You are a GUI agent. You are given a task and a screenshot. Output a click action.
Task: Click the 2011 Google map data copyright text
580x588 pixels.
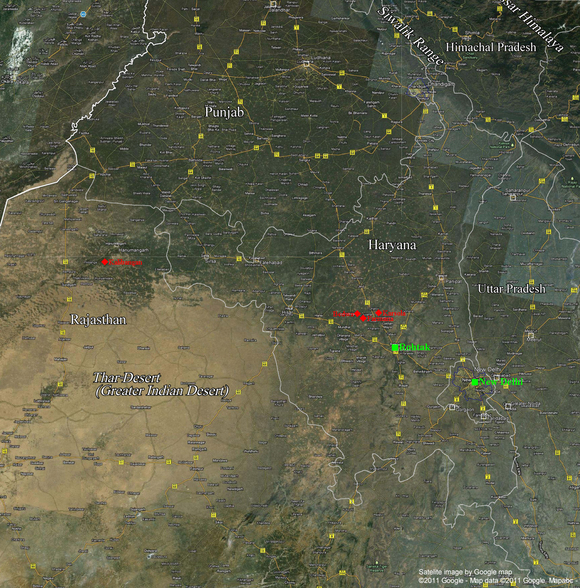(x=498, y=580)
